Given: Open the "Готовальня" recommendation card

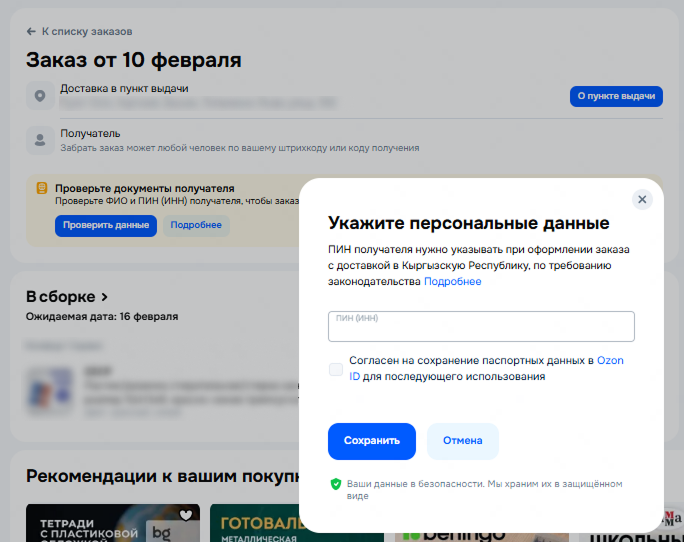Looking at the screenshot, I should (x=254, y=524).
